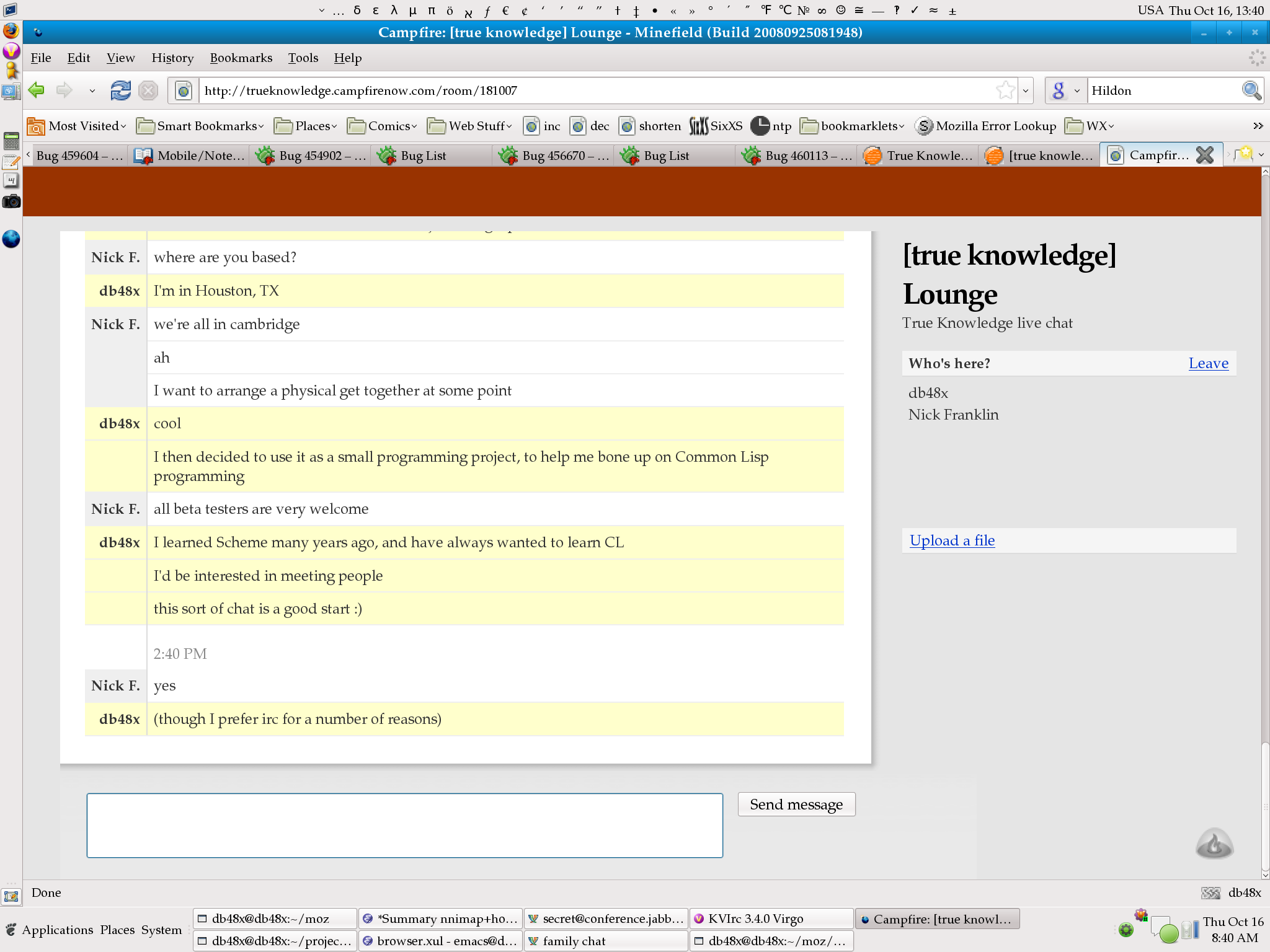1270x952 pixels.
Task: Open the inc bookmarklet
Action: 542,126
